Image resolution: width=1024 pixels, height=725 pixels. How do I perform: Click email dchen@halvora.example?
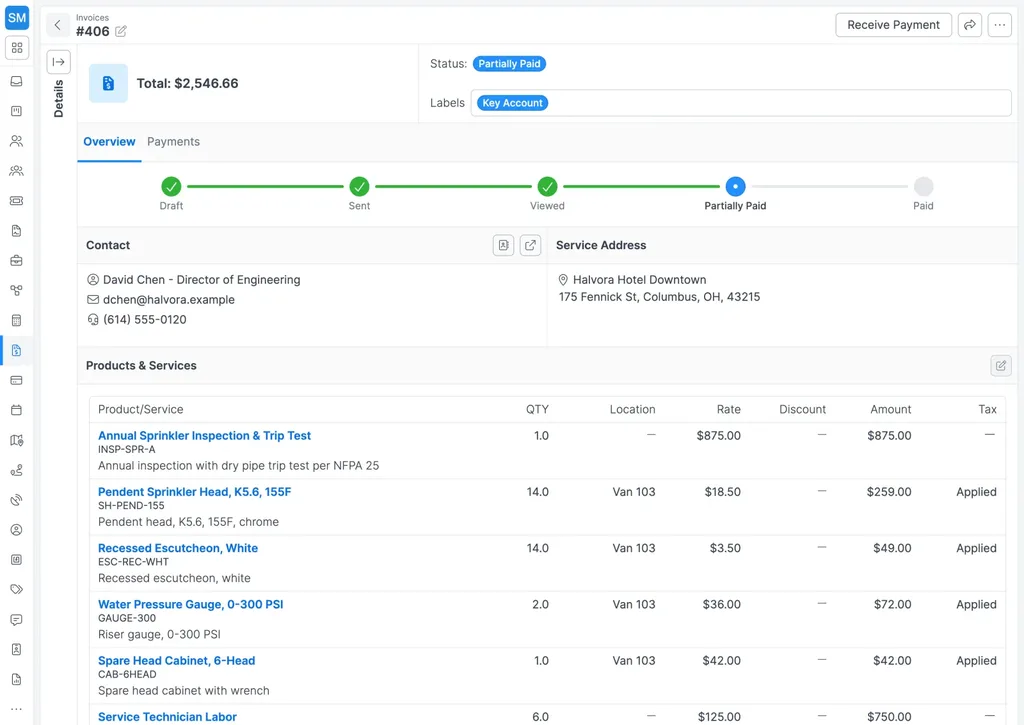point(168,300)
